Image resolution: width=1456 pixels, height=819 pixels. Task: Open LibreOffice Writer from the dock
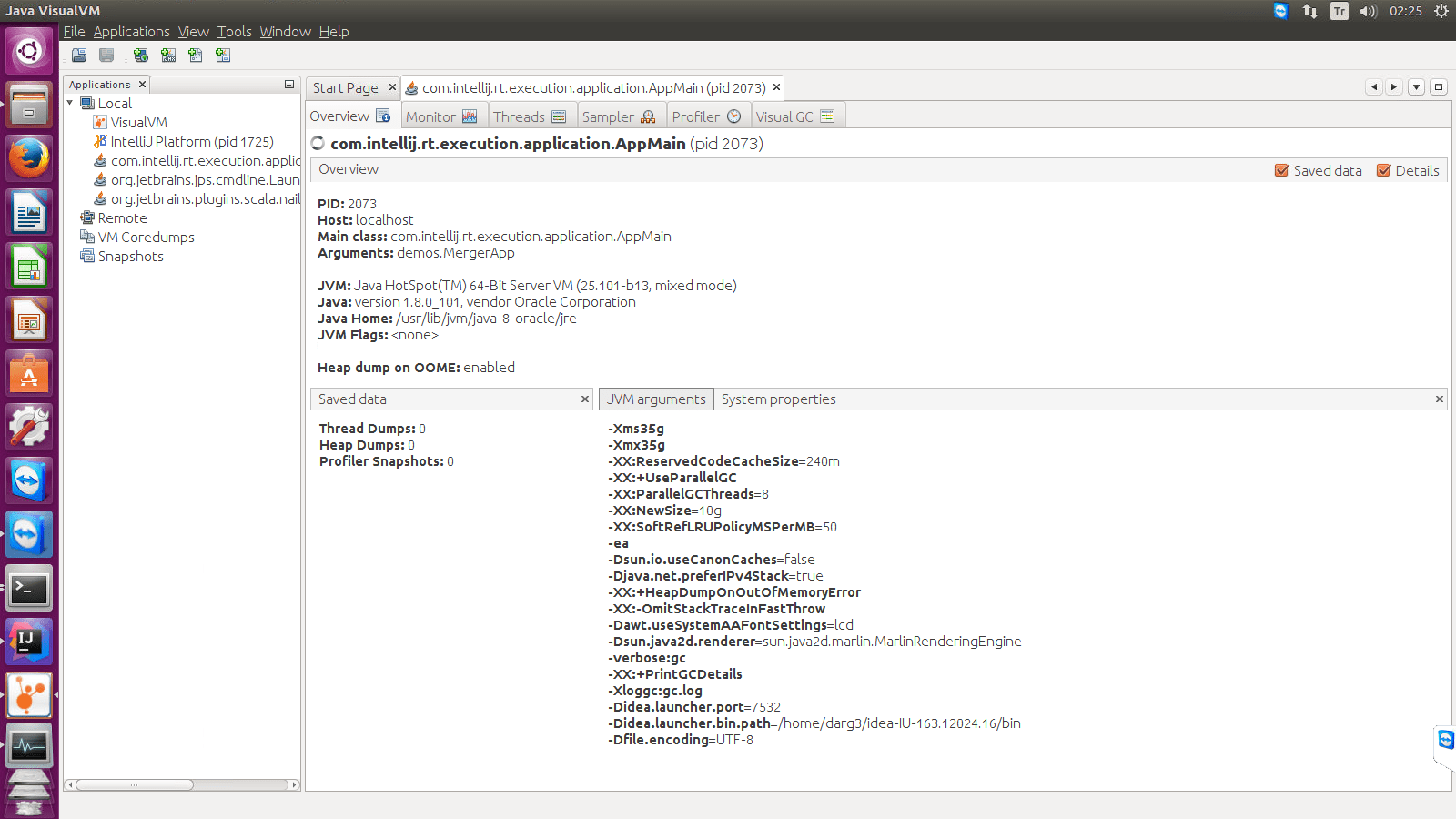(x=29, y=212)
